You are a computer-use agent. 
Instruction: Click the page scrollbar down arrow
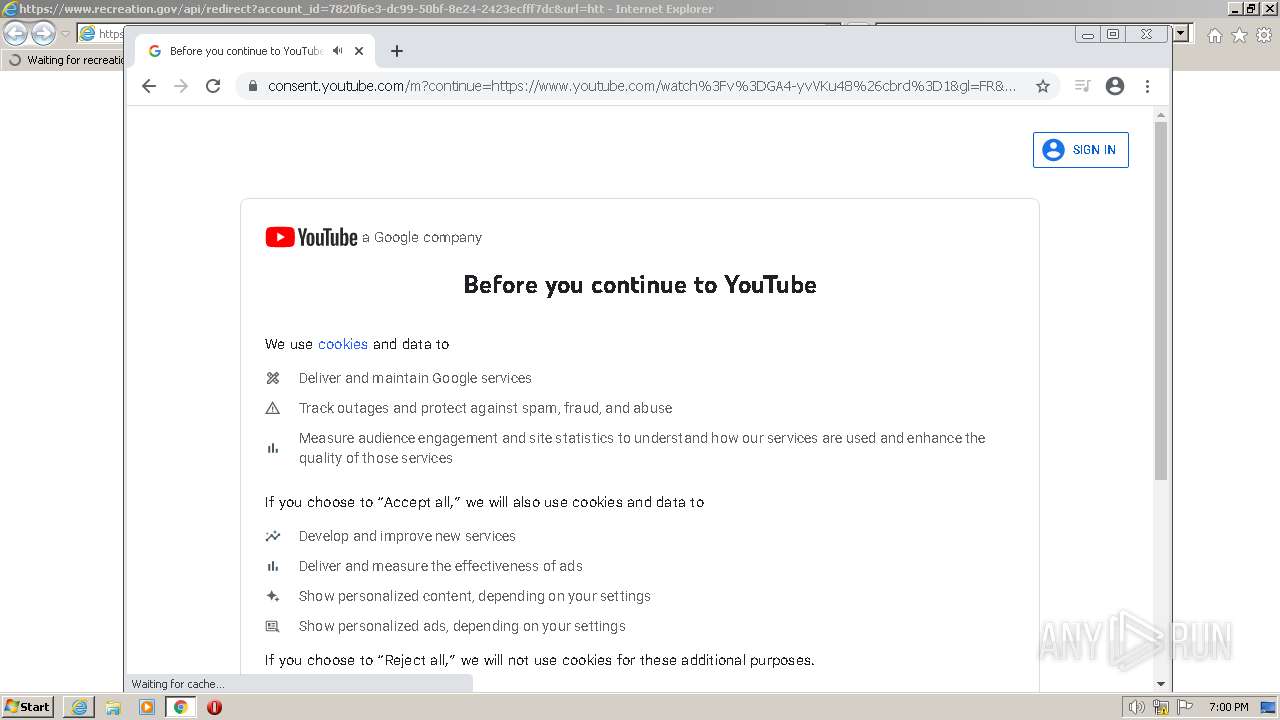tap(1161, 684)
